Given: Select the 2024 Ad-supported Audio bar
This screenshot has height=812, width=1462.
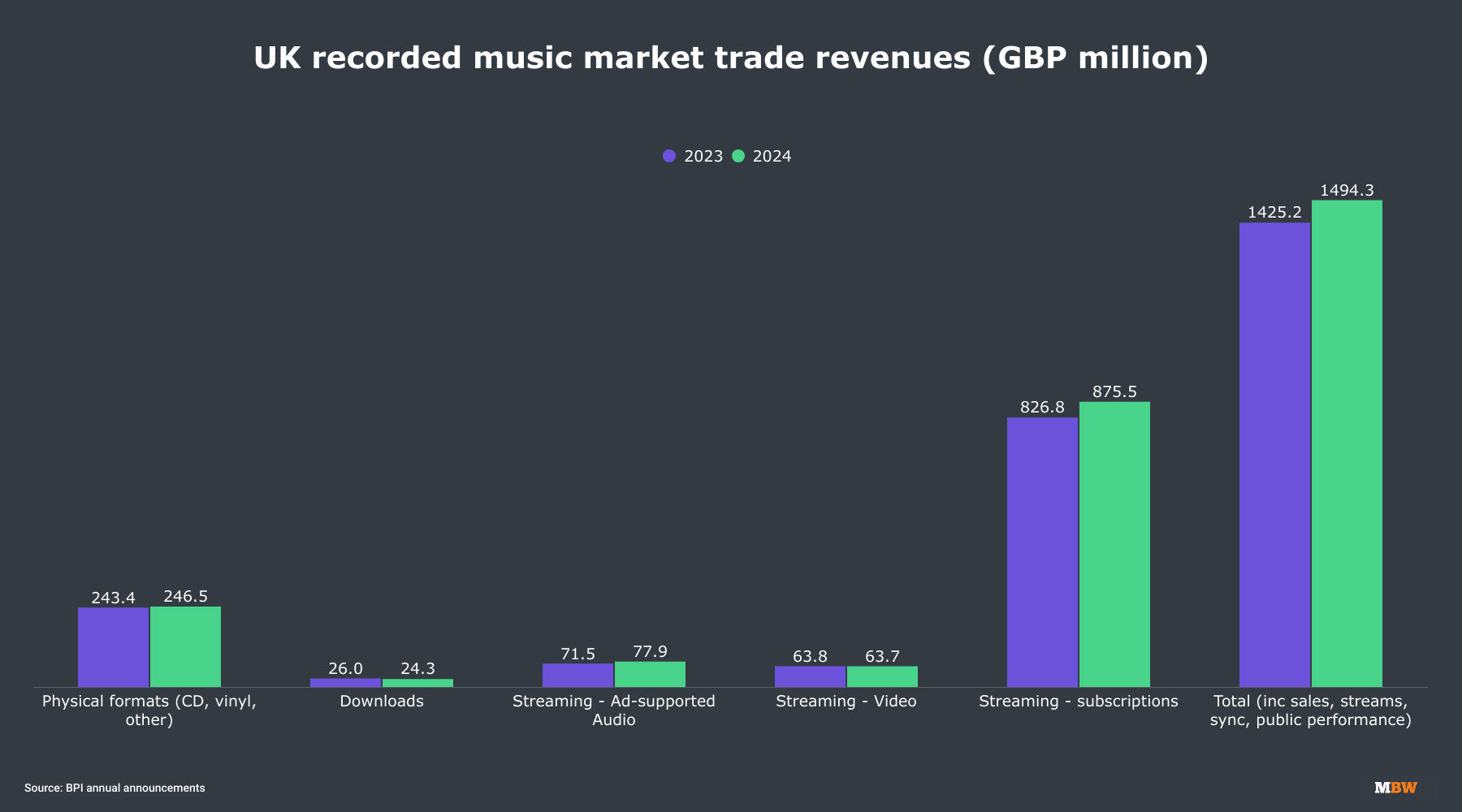Looking at the screenshot, I should 650,675.
